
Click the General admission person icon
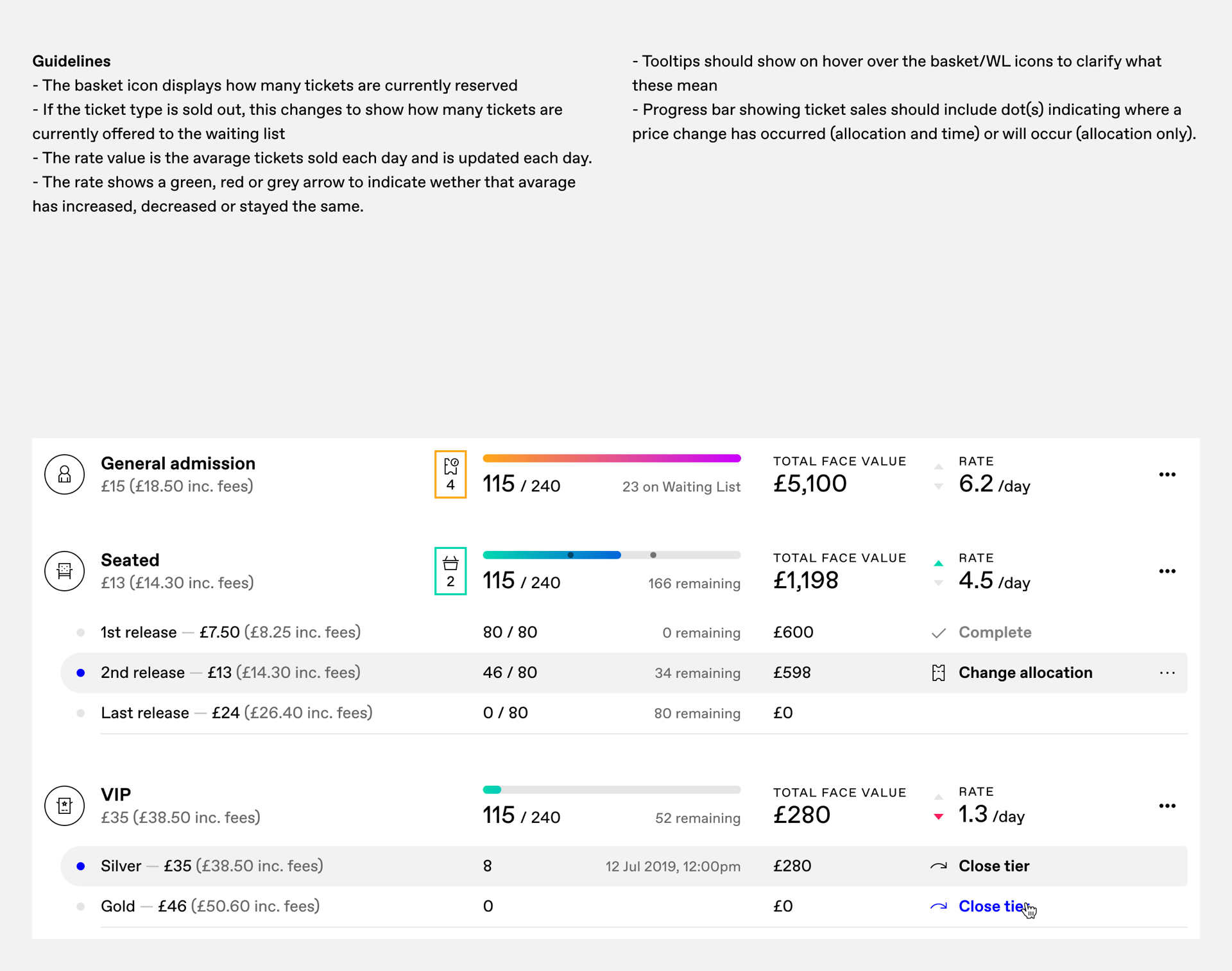click(64, 475)
